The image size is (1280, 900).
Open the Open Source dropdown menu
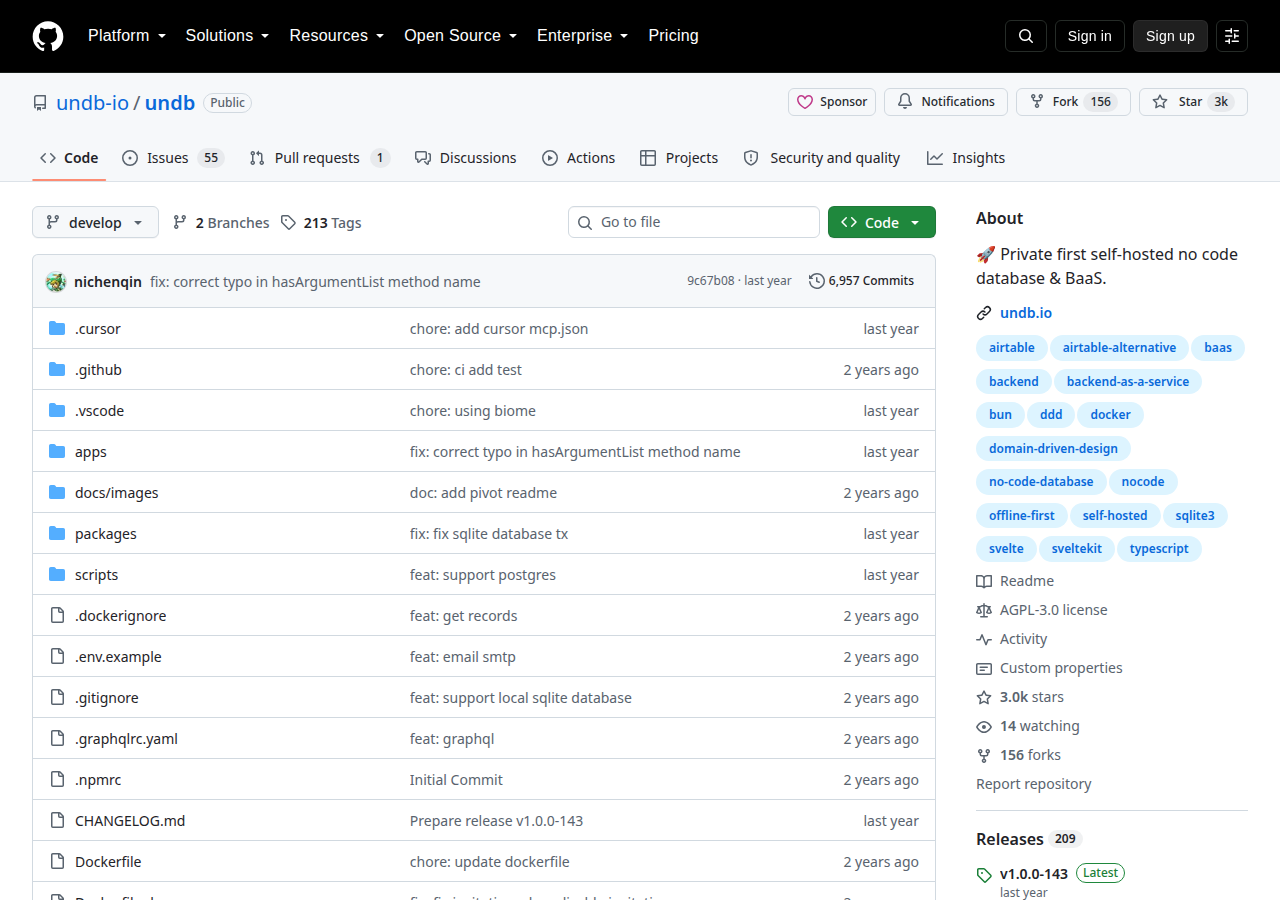click(x=460, y=36)
